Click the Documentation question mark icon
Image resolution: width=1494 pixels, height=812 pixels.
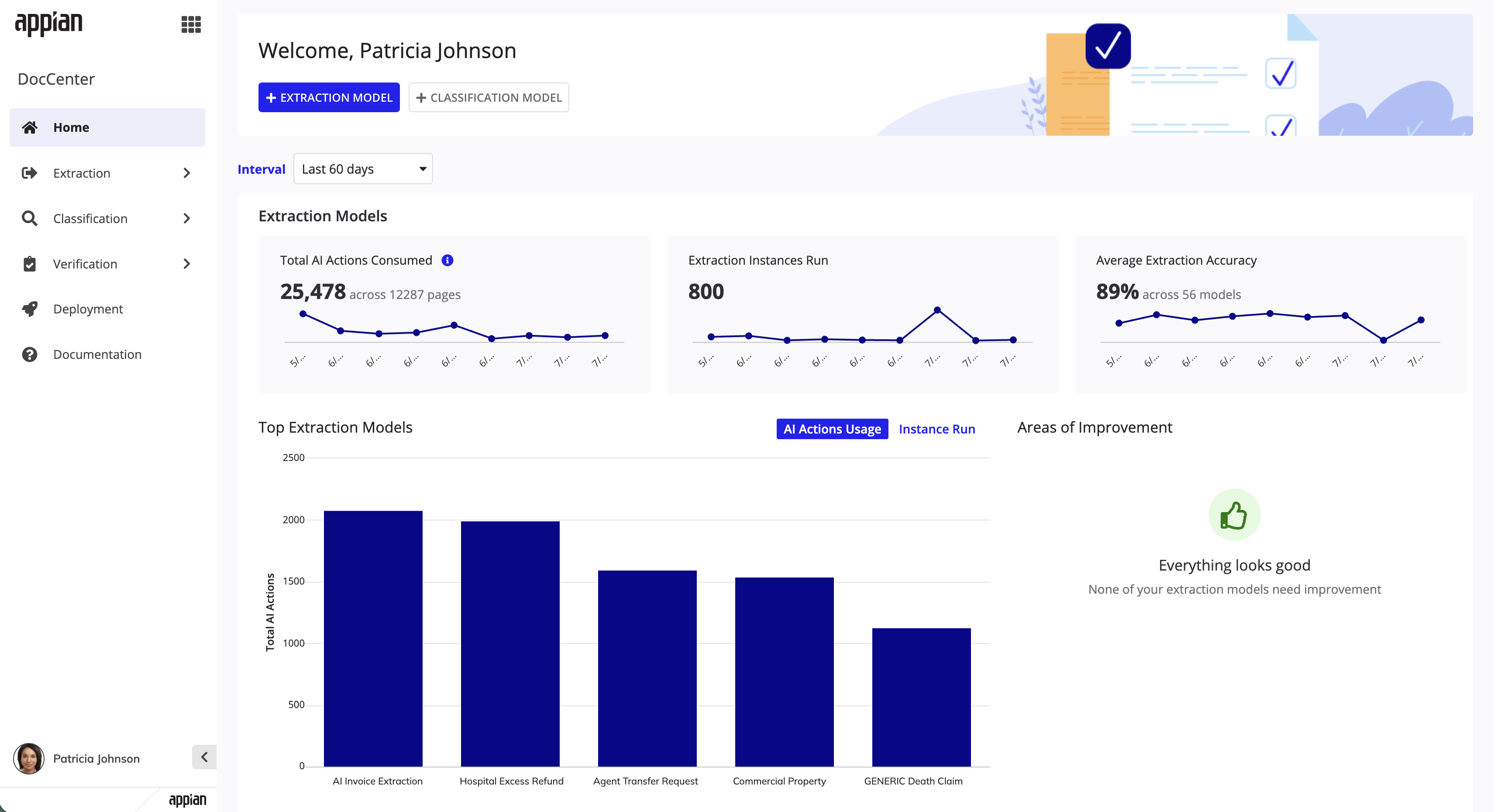[30, 354]
